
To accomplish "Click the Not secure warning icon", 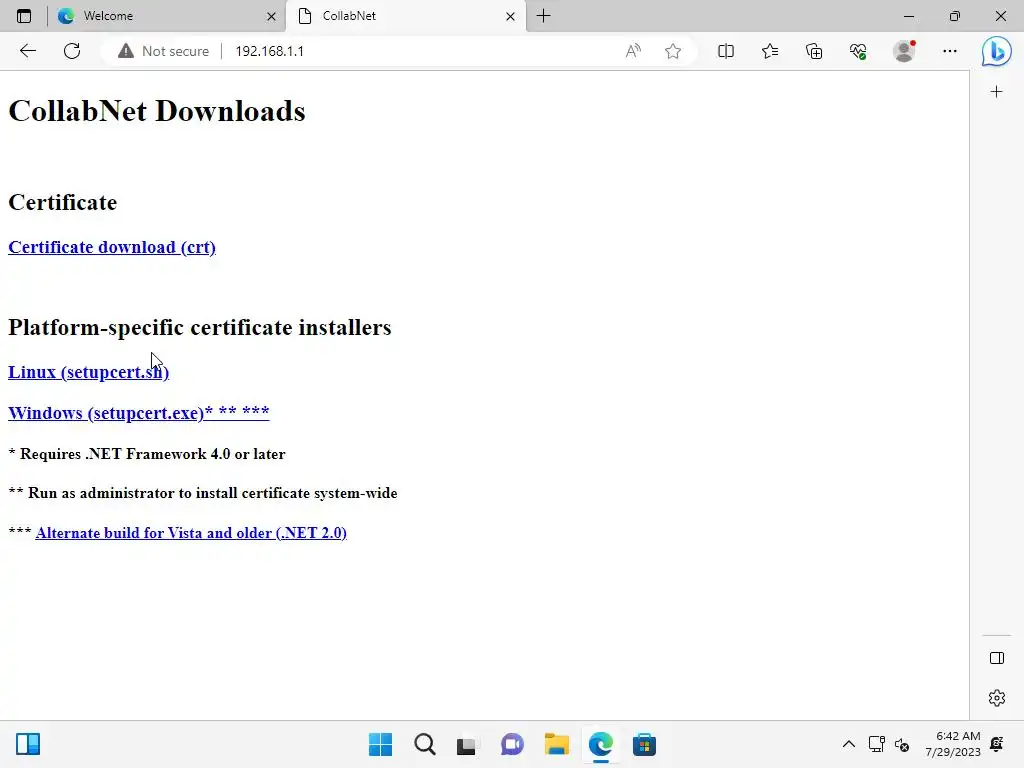I will [125, 51].
